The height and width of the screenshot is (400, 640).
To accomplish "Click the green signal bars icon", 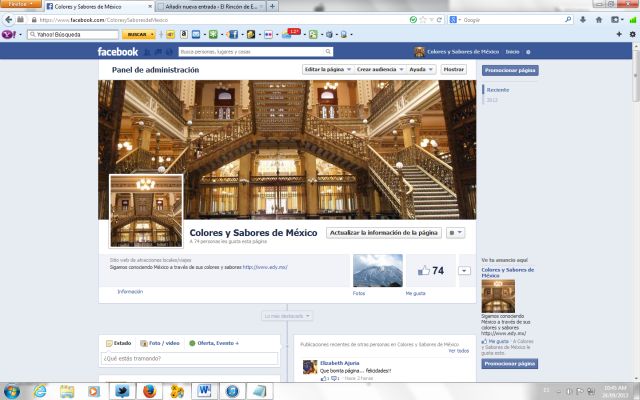I will pyautogui.click(x=633, y=20).
